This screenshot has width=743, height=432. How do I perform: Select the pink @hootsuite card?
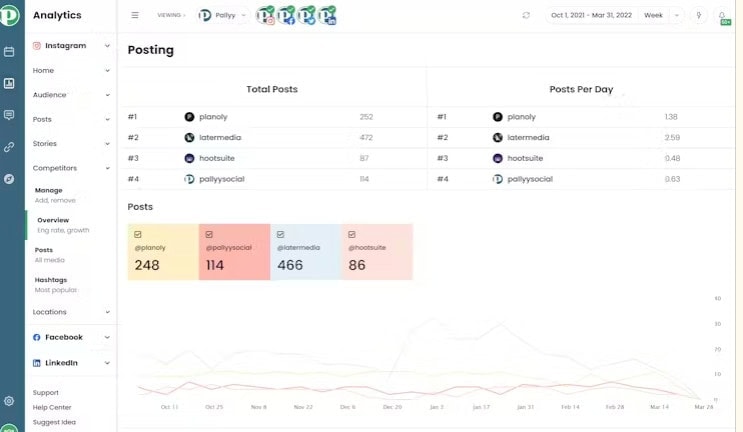click(x=377, y=252)
